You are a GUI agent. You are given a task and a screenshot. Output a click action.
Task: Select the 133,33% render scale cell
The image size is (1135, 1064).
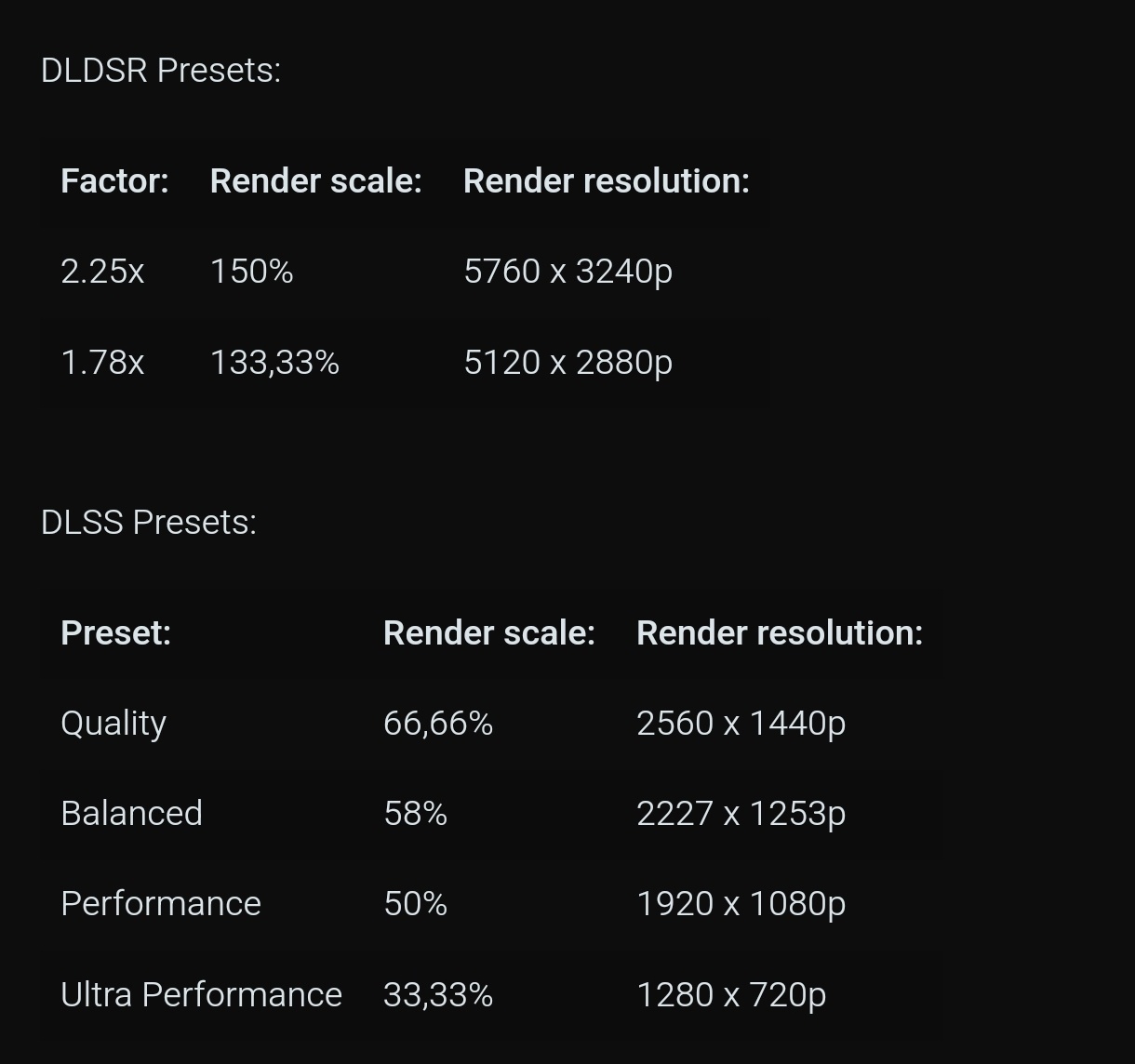tap(274, 362)
